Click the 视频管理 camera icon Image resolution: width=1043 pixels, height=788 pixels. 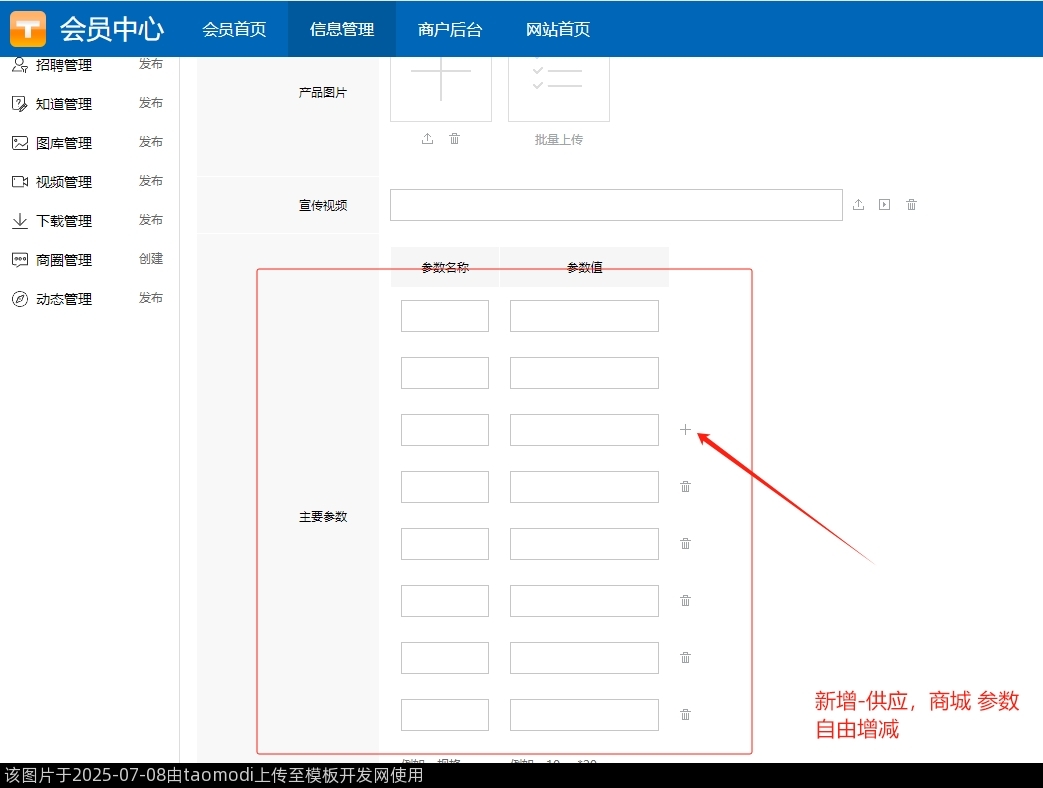(21, 181)
